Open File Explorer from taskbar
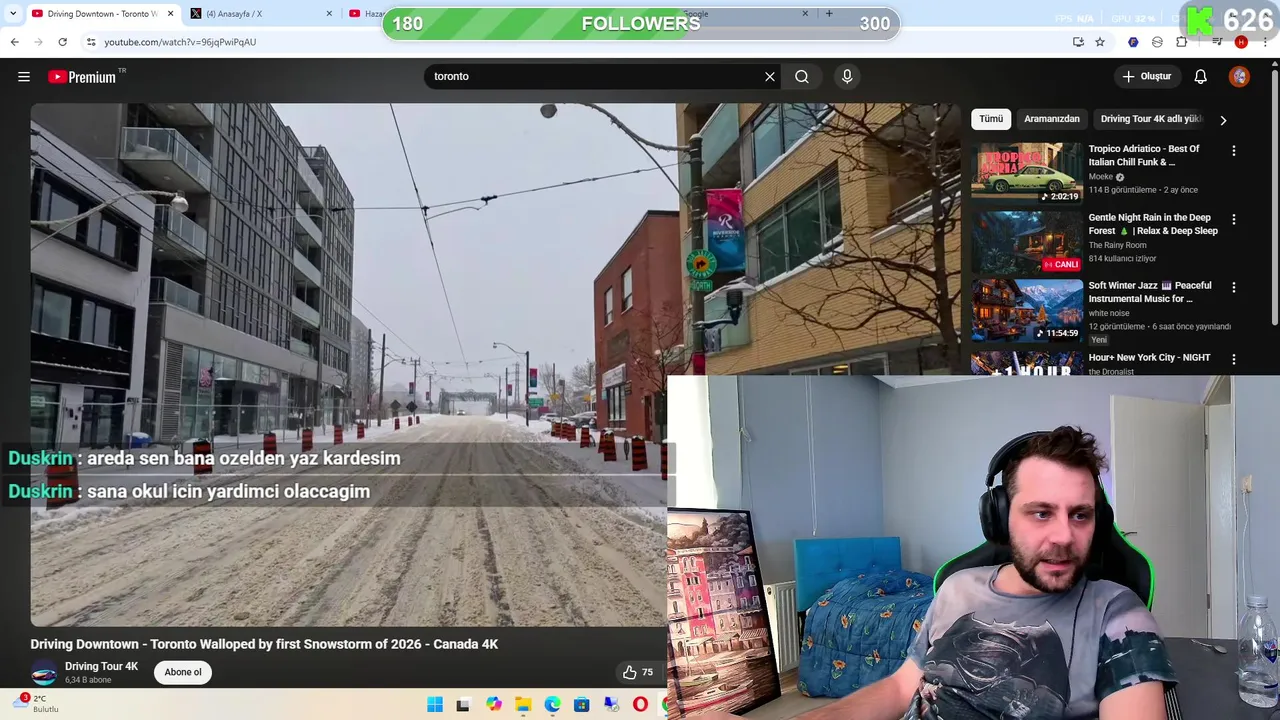Image resolution: width=1280 pixels, height=720 pixels. click(523, 705)
